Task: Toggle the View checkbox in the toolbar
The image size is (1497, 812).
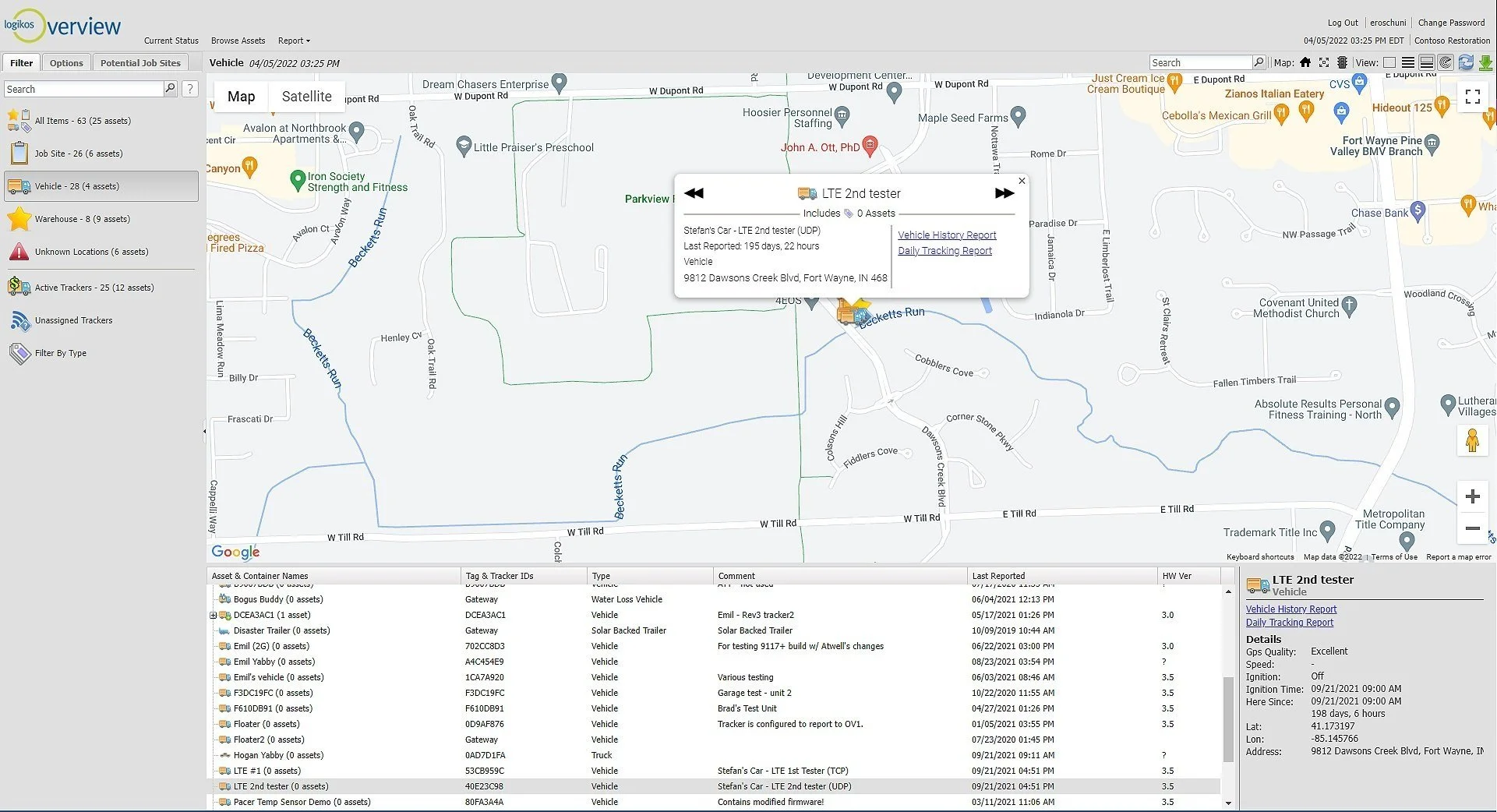Action: click(1390, 62)
